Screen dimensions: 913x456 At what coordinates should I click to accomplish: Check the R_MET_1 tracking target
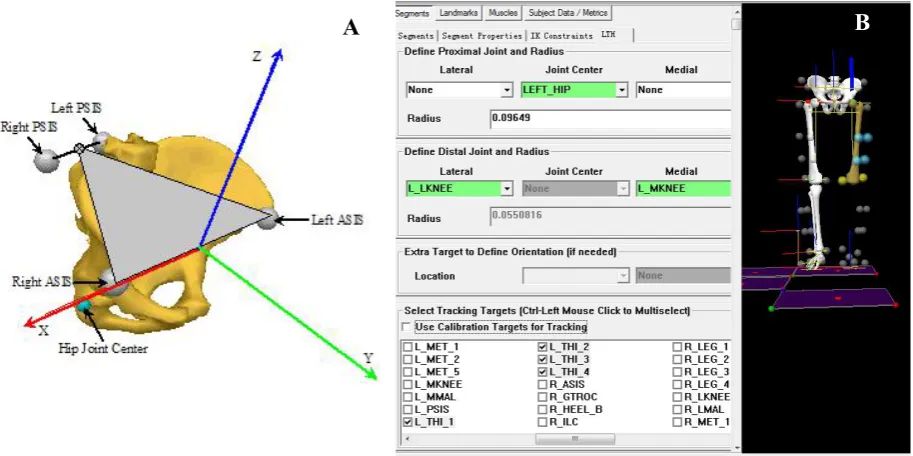[677, 422]
